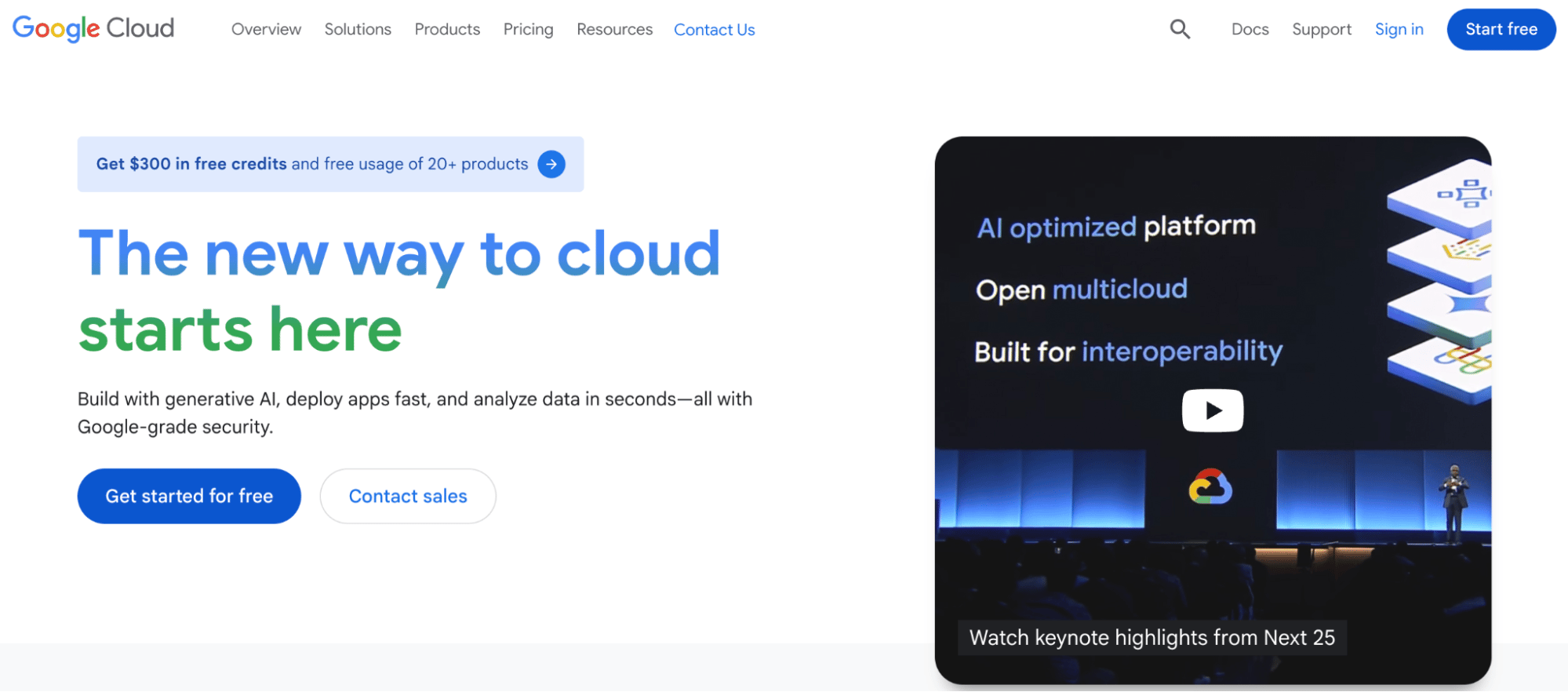Open the Resources menu
This screenshot has width=1568, height=692.
614,29
